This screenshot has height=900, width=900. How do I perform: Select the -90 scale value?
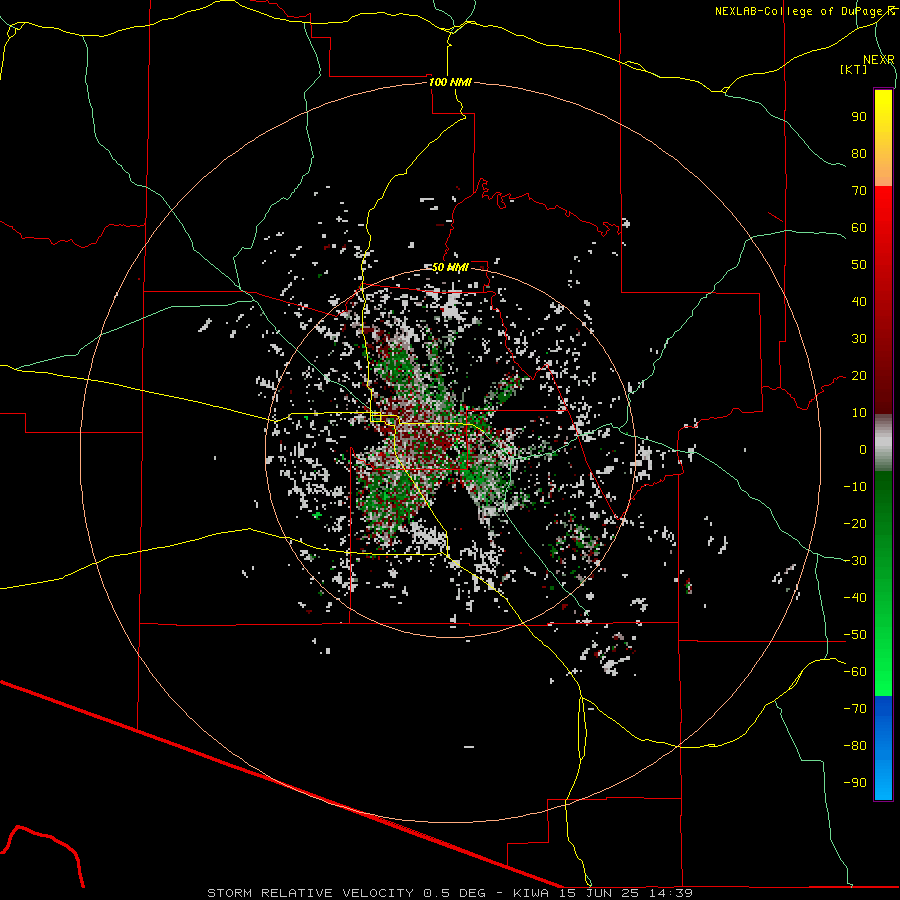point(855,783)
